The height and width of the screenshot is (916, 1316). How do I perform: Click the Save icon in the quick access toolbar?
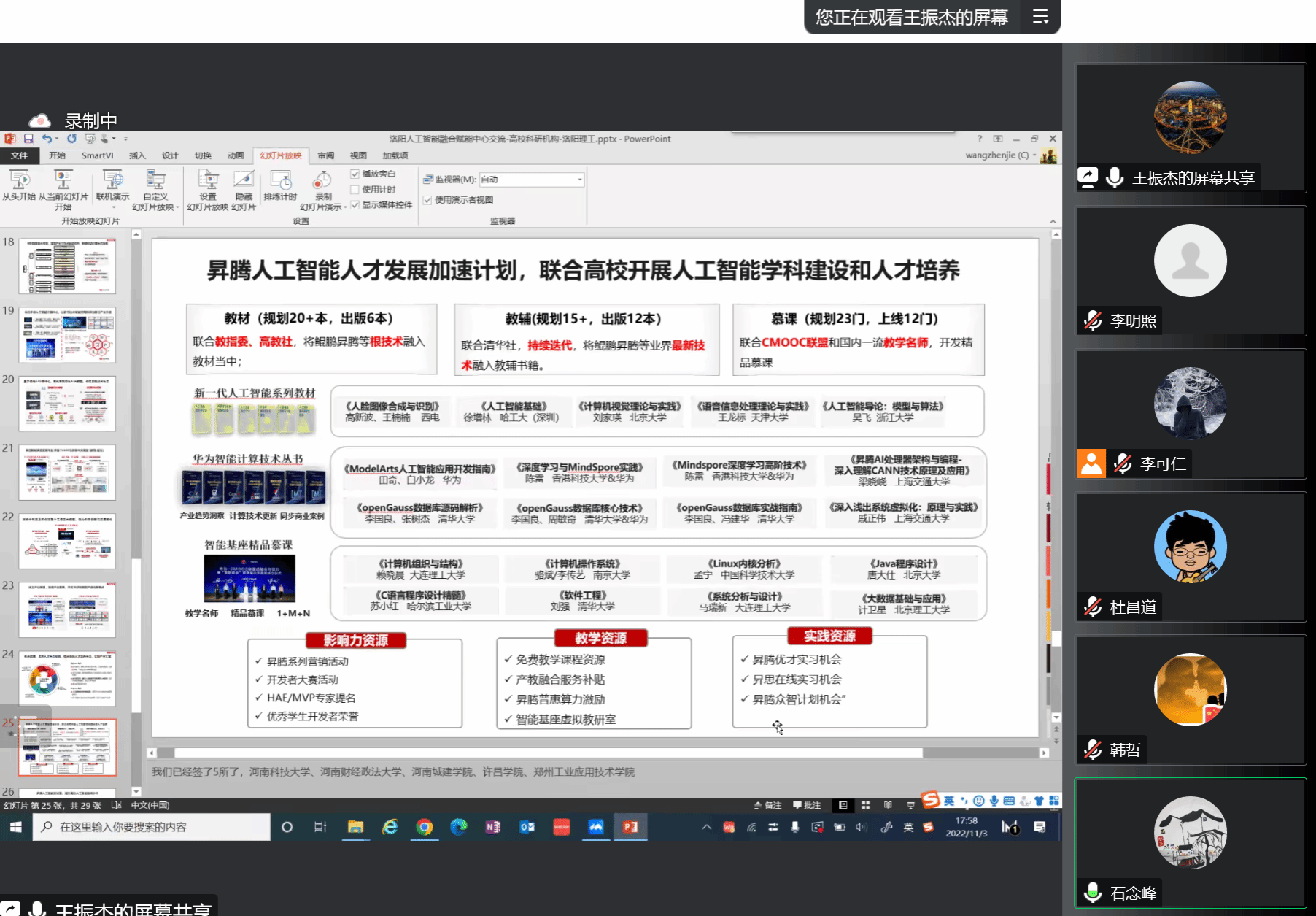click(28, 139)
